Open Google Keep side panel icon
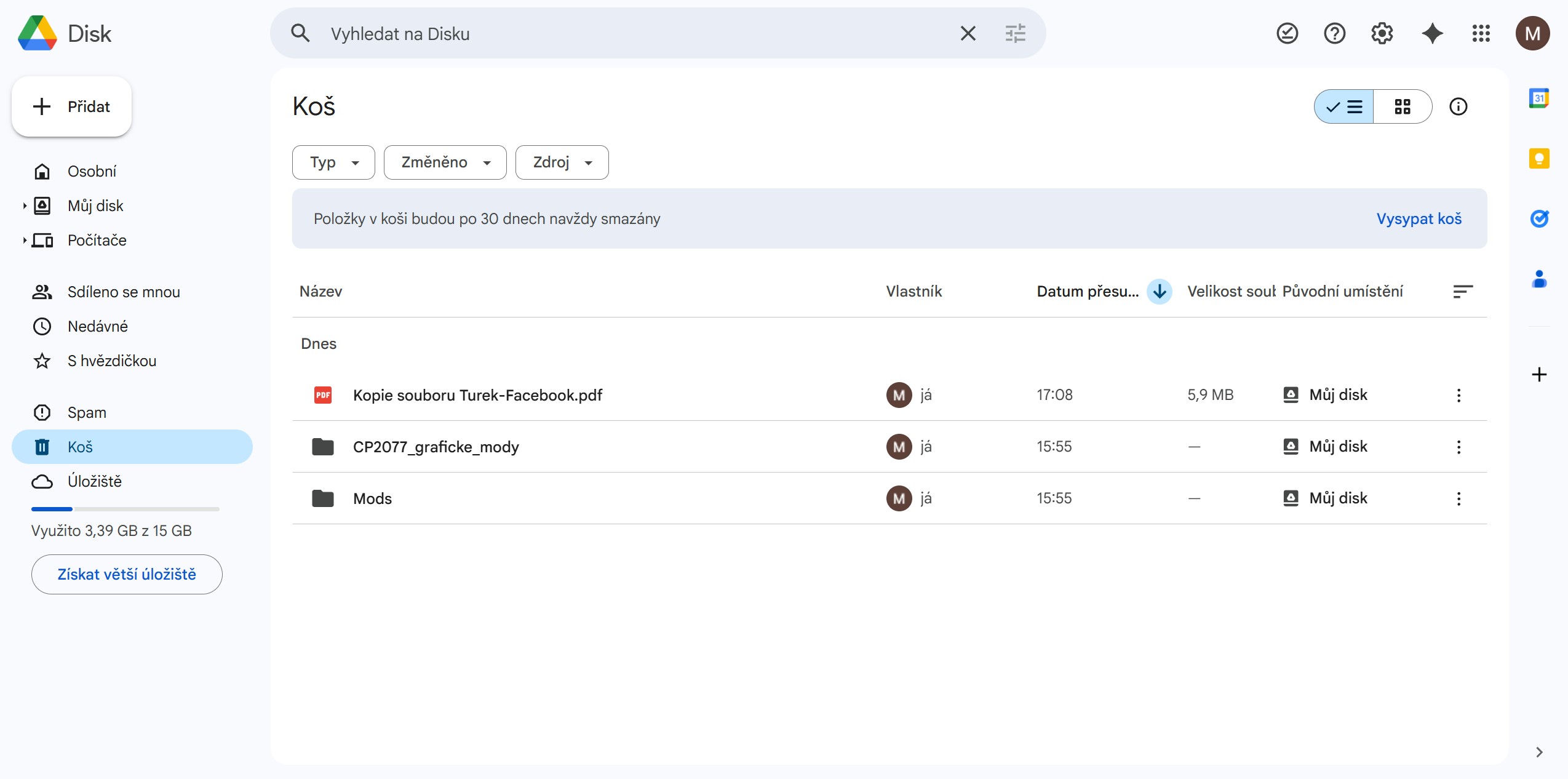Screen dimensions: 1568x779 click(x=1538, y=159)
